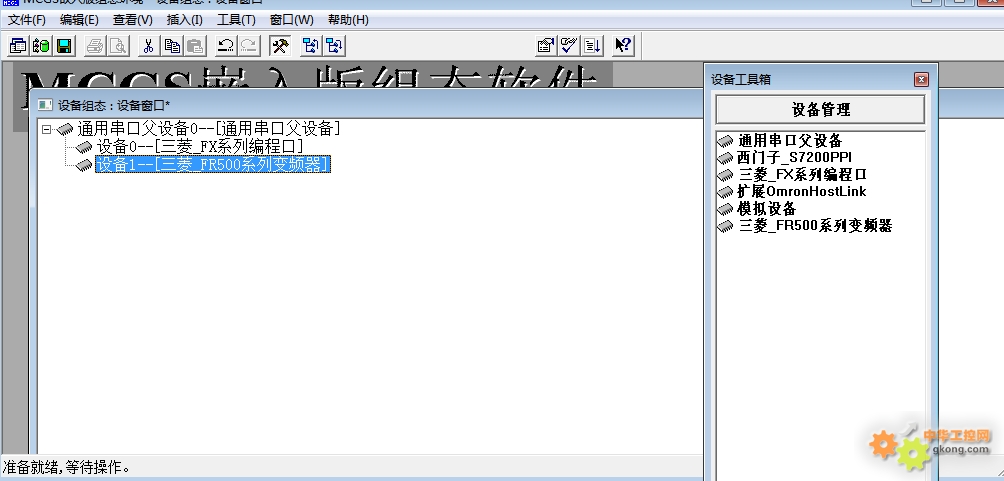
Task: Click the Redo arrow icon
Action: (x=248, y=45)
